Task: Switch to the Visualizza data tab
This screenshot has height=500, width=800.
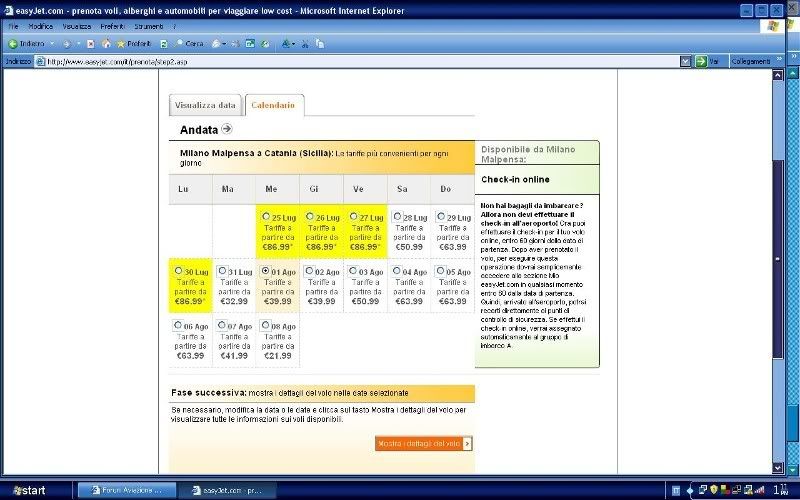Action: [205, 105]
